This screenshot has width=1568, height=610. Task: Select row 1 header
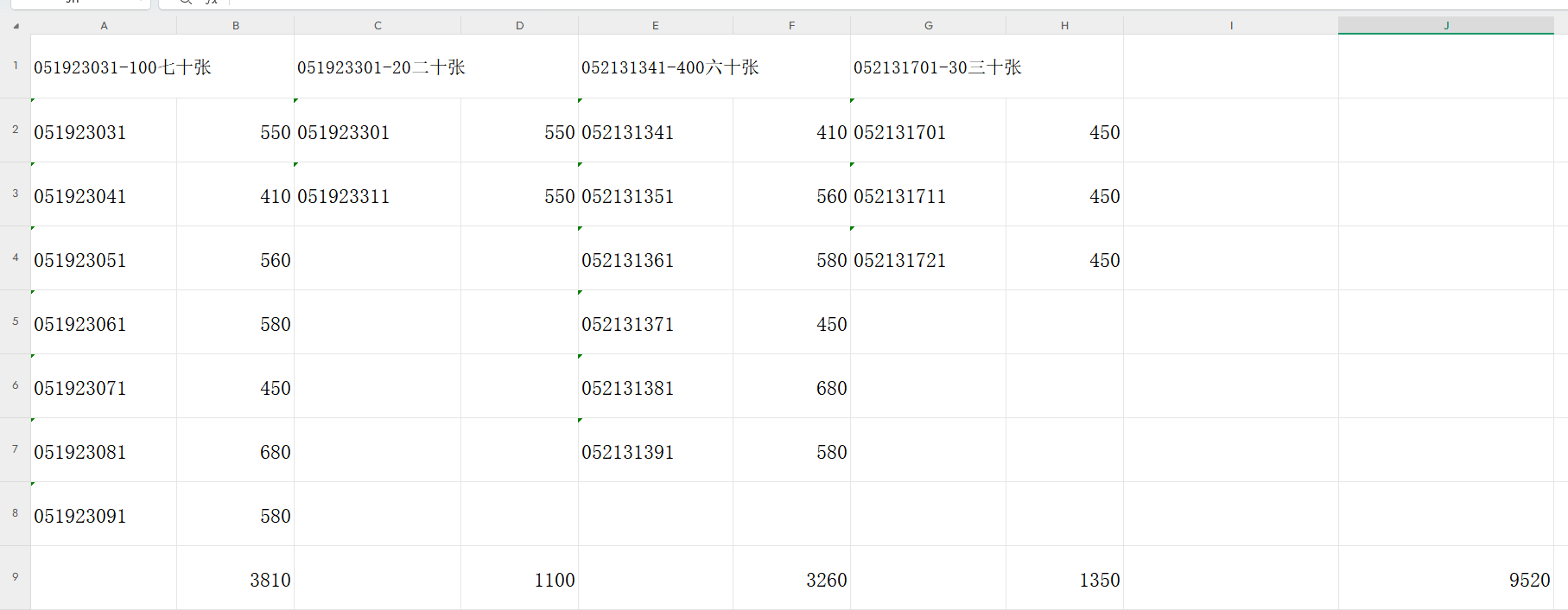coord(15,66)
